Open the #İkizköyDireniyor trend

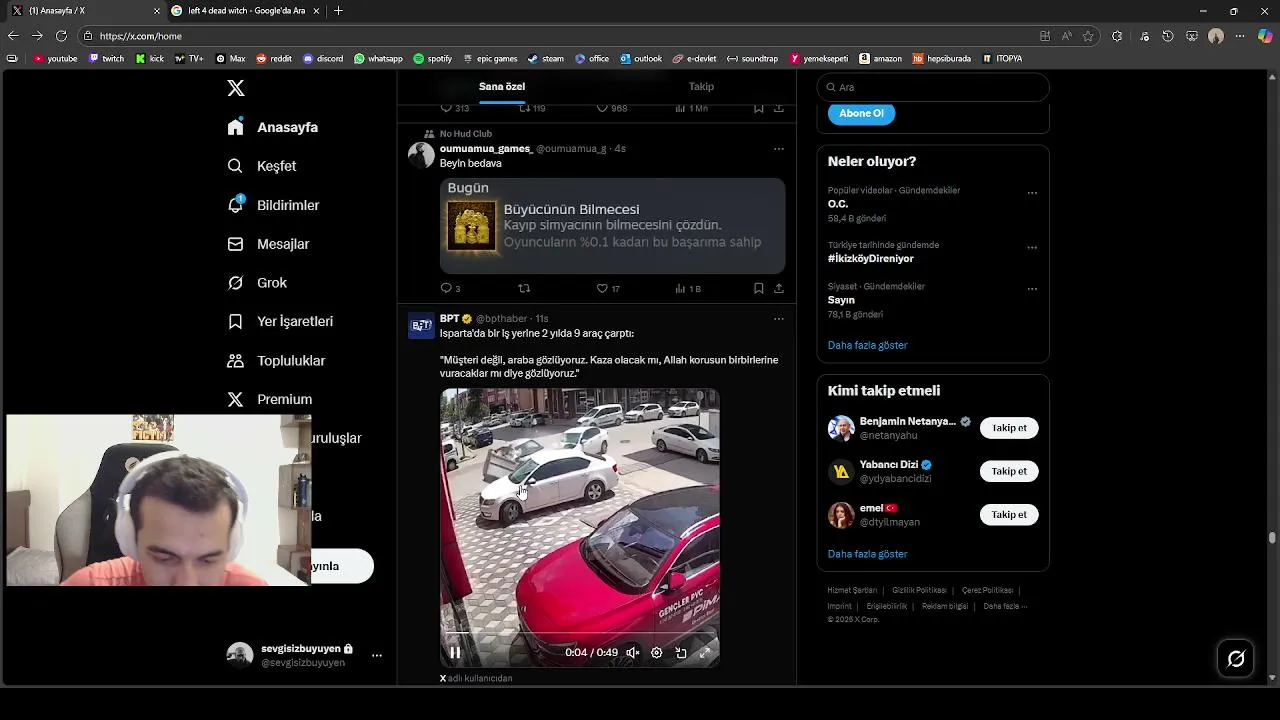click(x=870, y=259)
